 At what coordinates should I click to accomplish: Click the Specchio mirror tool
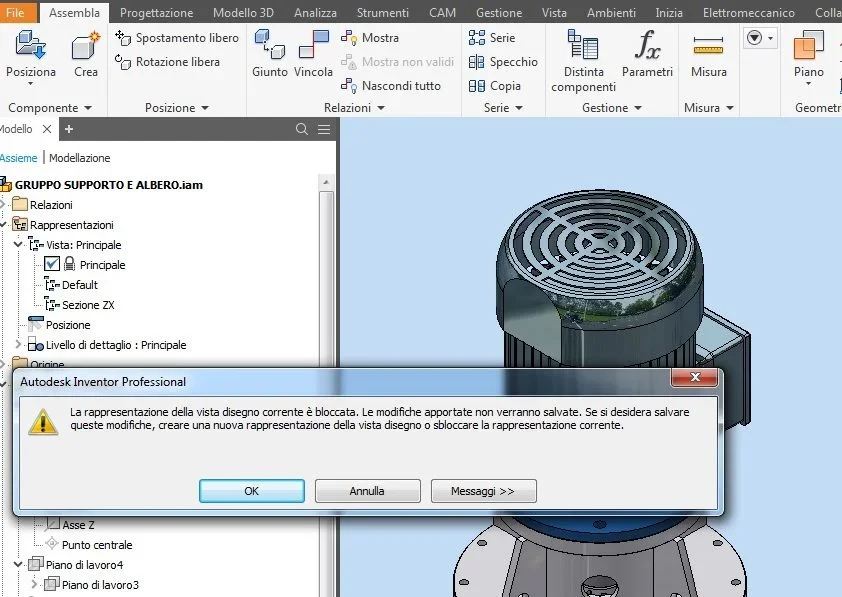[x=503, y=62]
